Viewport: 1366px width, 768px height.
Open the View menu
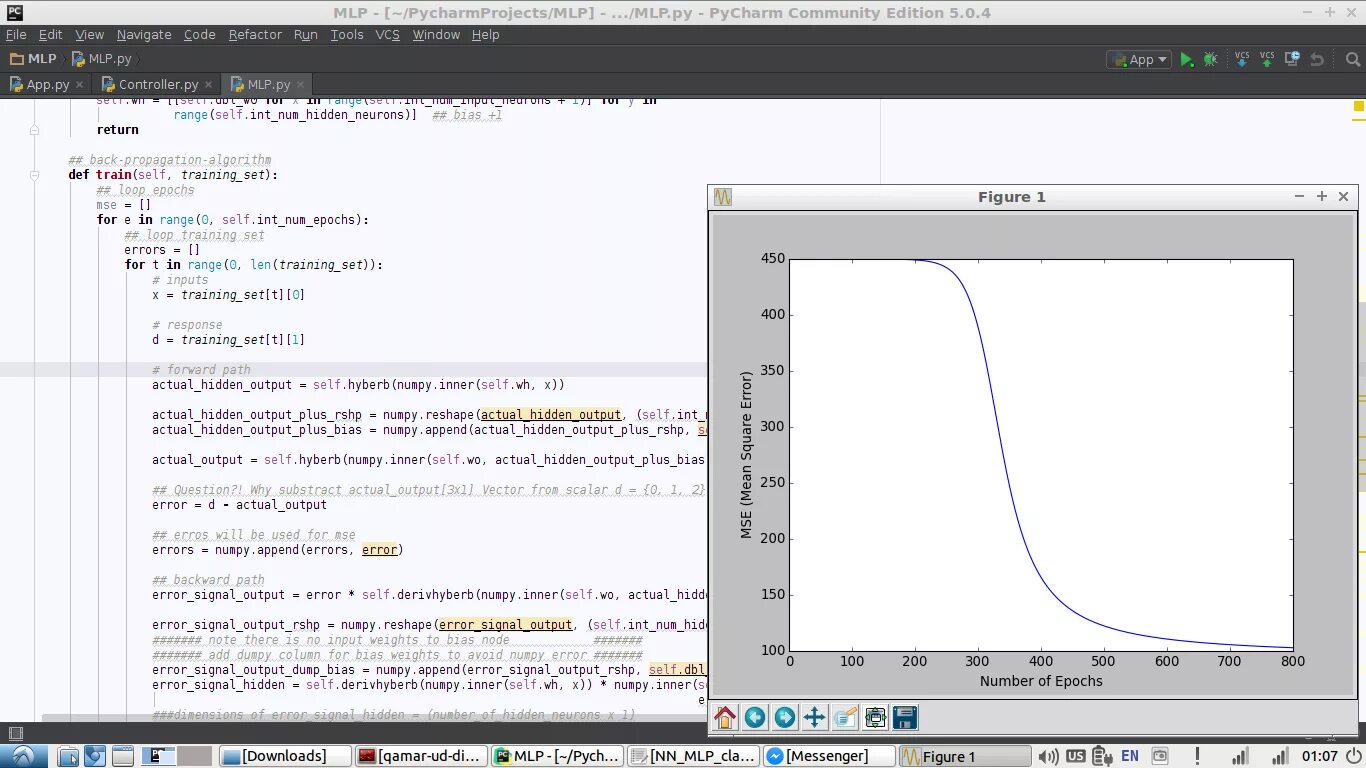pyautogui.click(x=89, y=34)
